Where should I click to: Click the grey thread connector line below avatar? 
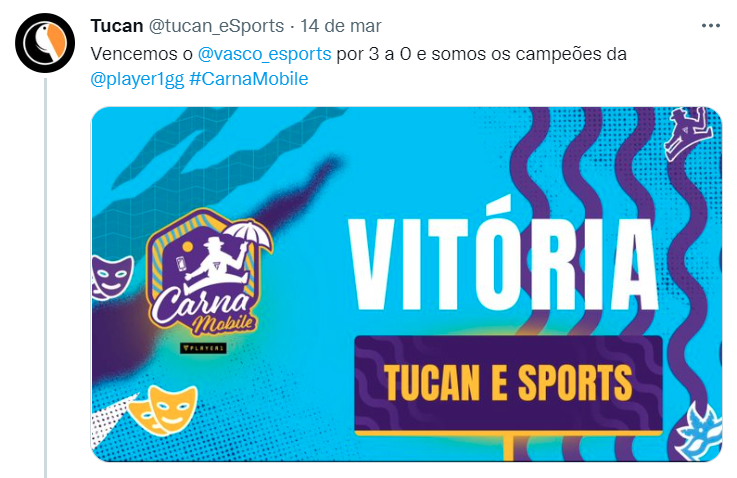click(46, 278)
